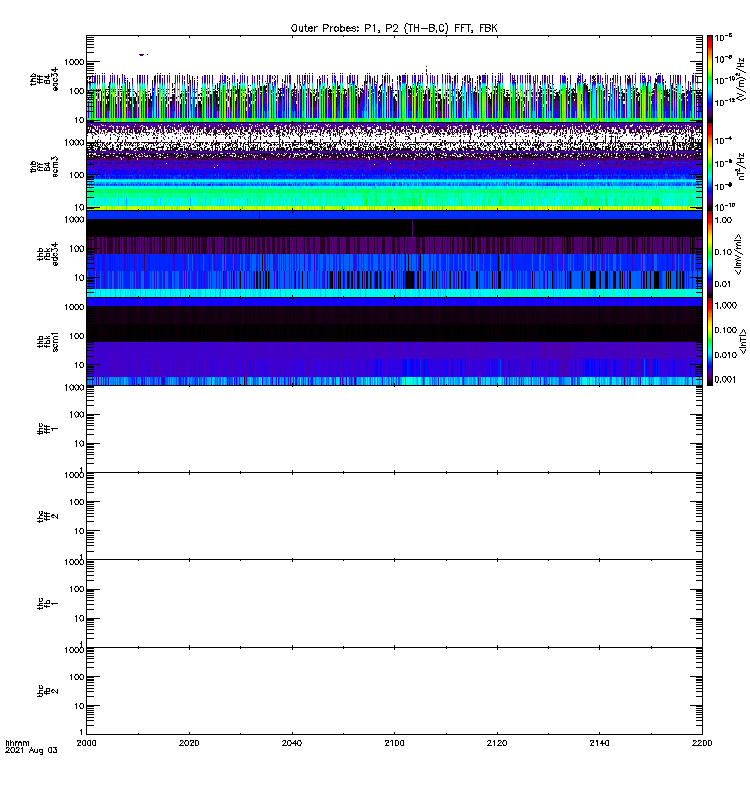Select the empty 'thc fff 1' panel
The width and height of the screenshot is (750, 800).
point(394,429)
